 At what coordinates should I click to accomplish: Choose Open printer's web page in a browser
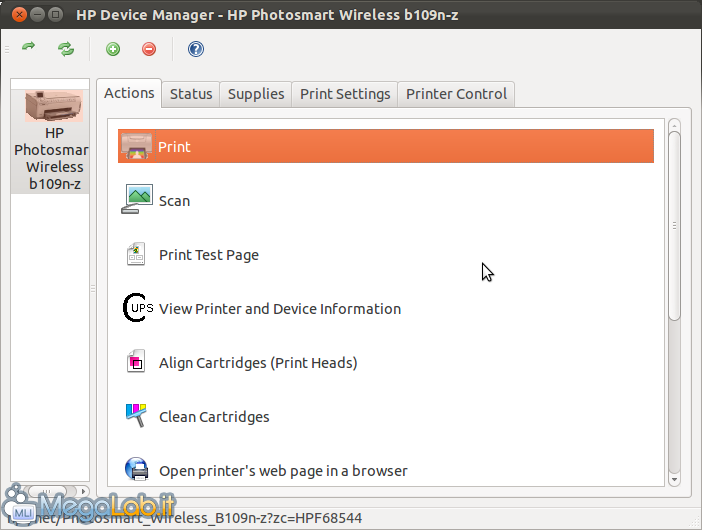pos(283,471)
